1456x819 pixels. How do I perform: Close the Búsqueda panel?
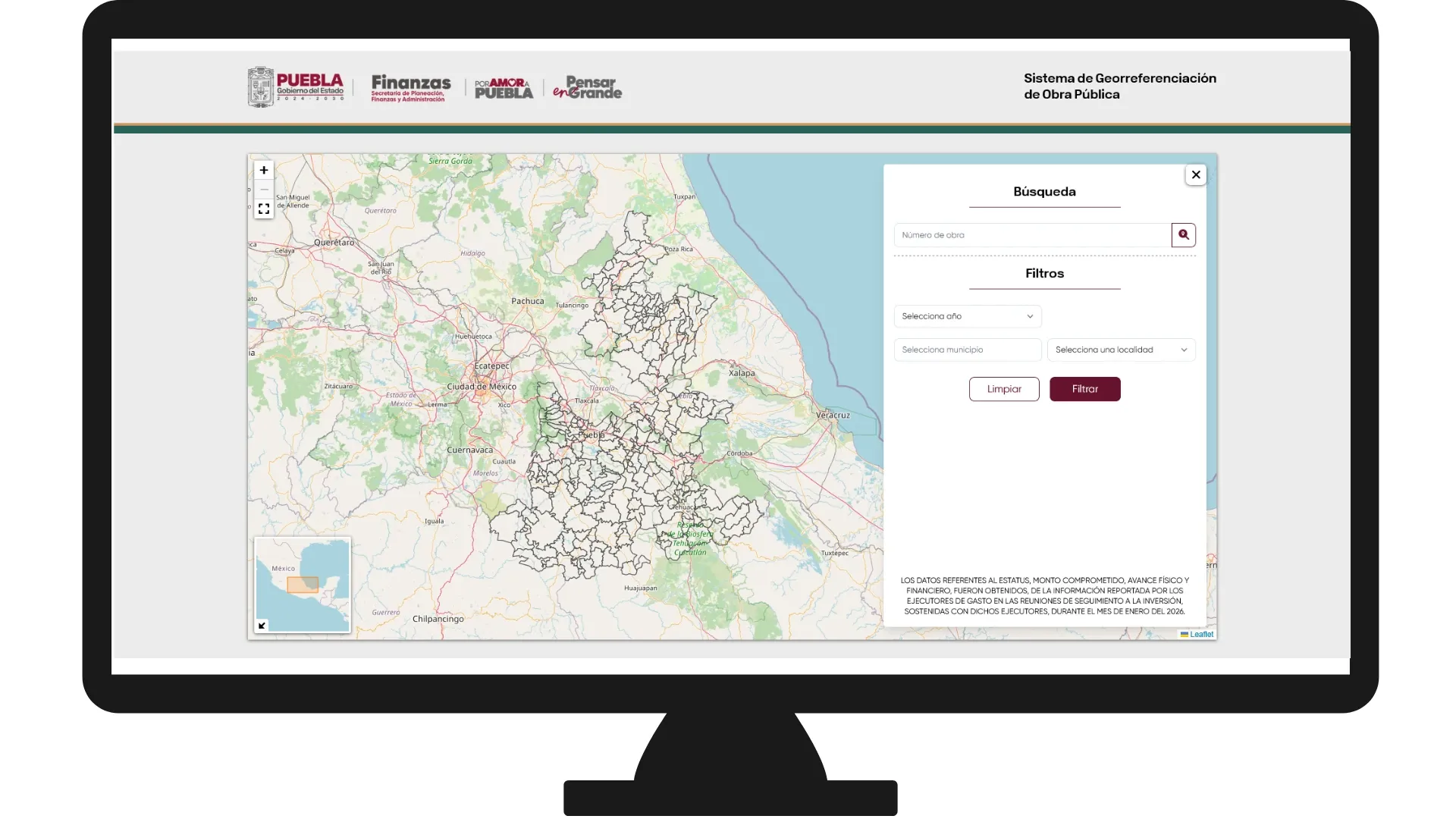1196,175
